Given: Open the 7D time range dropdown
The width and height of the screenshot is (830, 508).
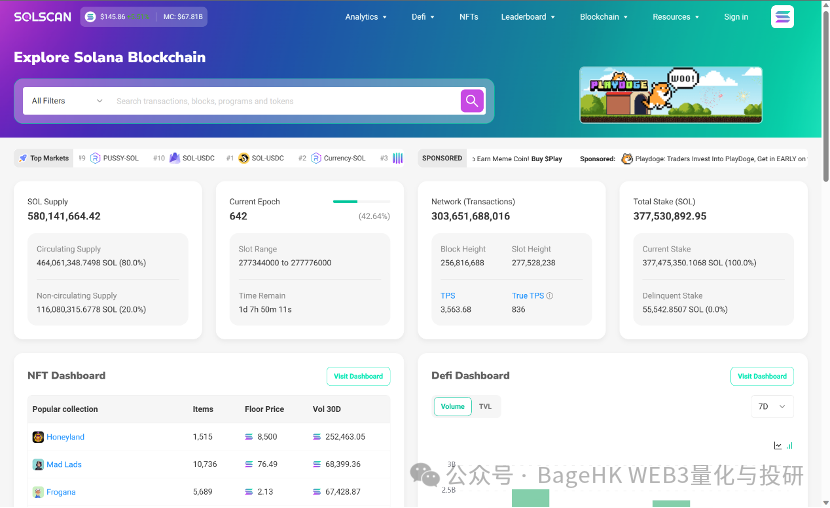Looking at the screenshot, I should [x=772, y=406].
